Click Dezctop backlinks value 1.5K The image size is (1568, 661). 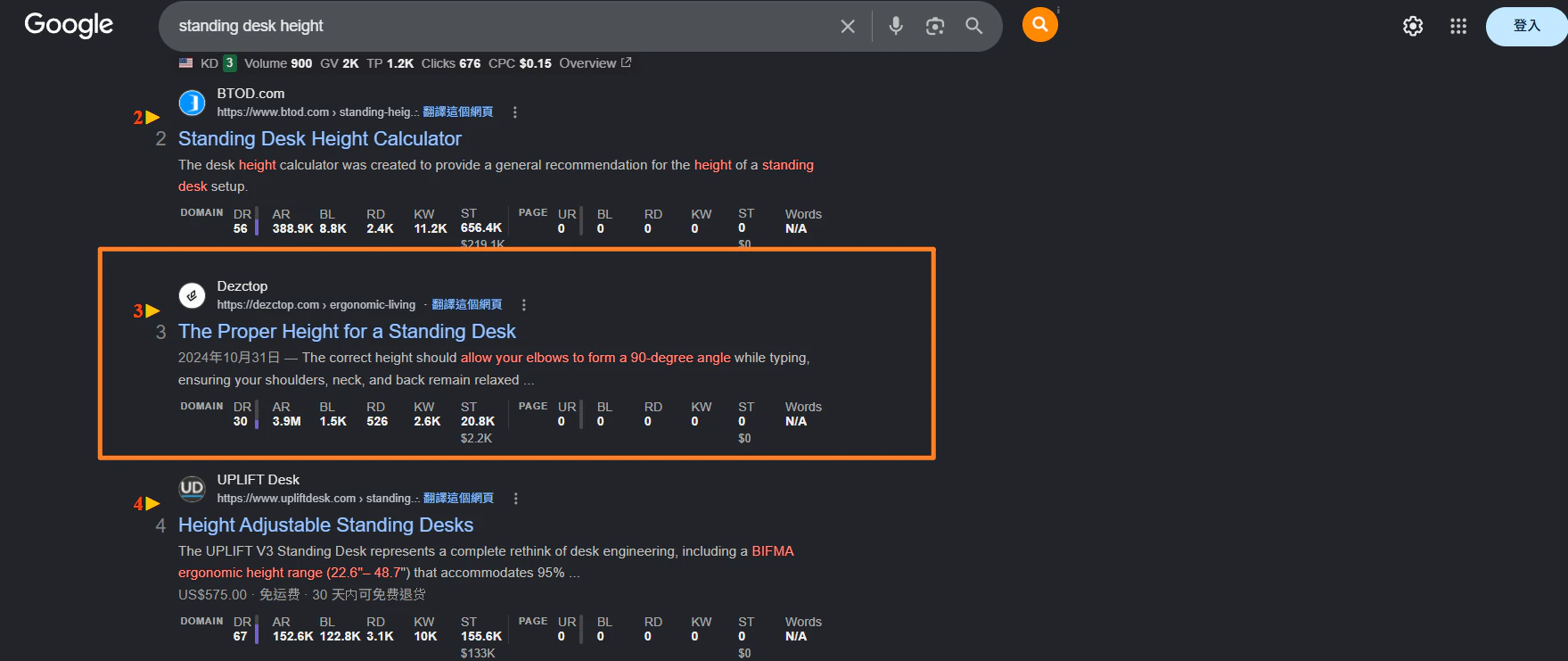pos(333,421)
